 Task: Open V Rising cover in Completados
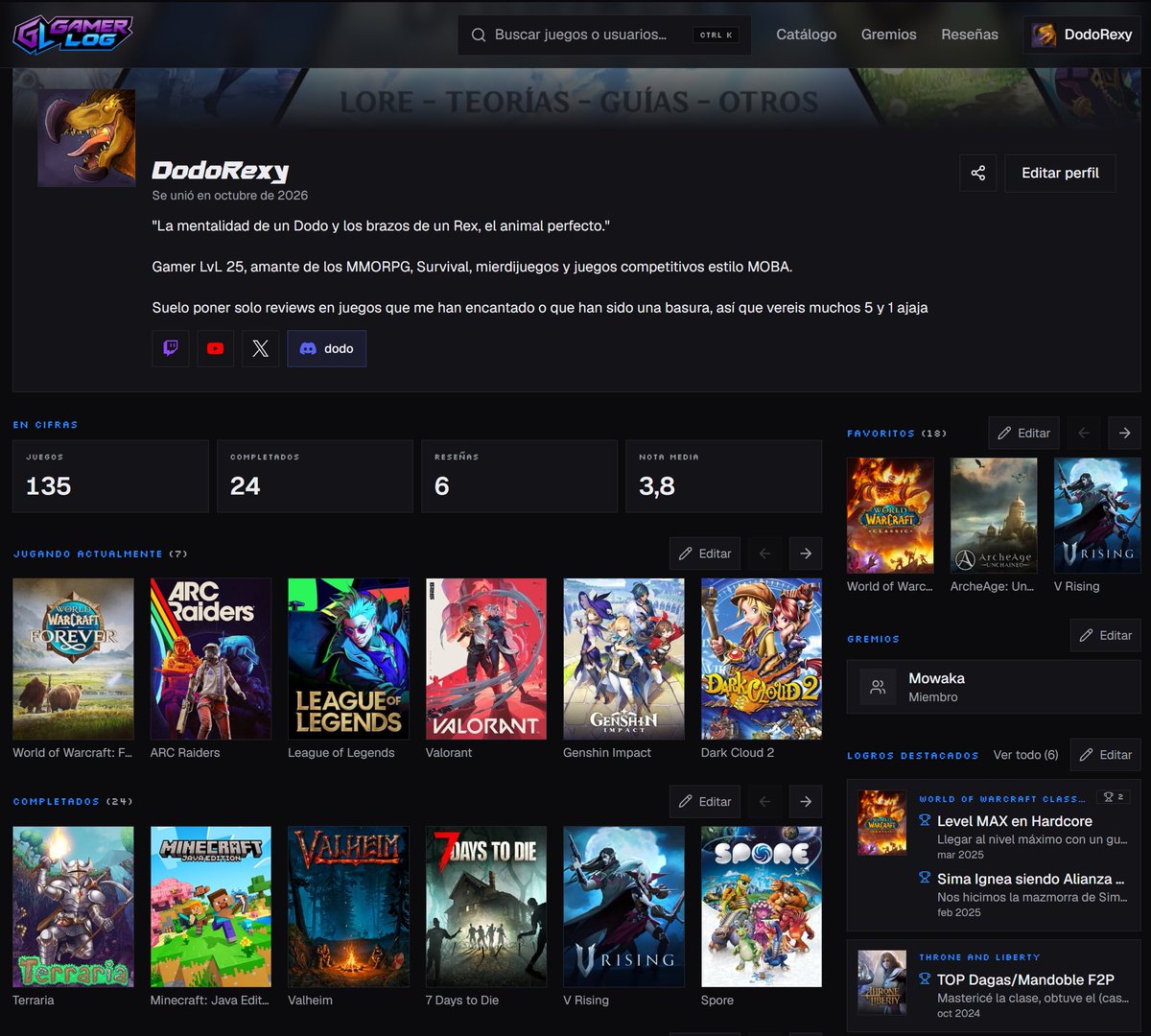[x=623, y=906]
